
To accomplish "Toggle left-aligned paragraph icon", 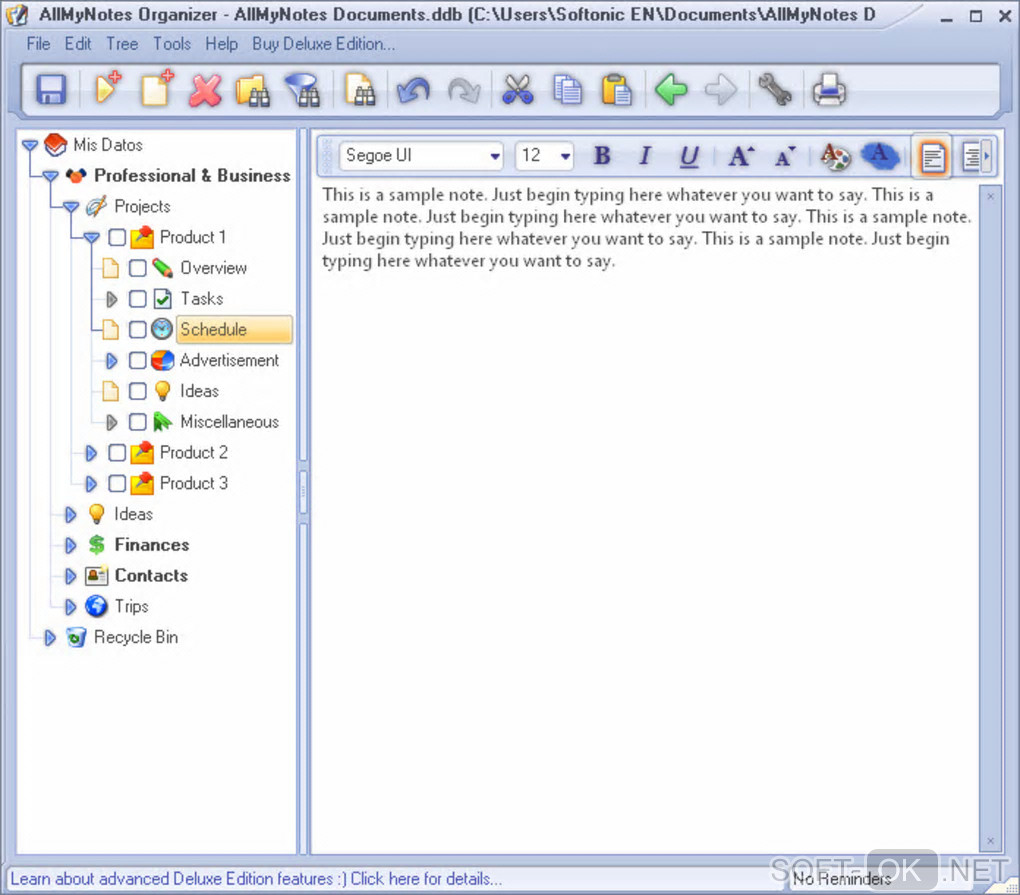I will (932, 157).
